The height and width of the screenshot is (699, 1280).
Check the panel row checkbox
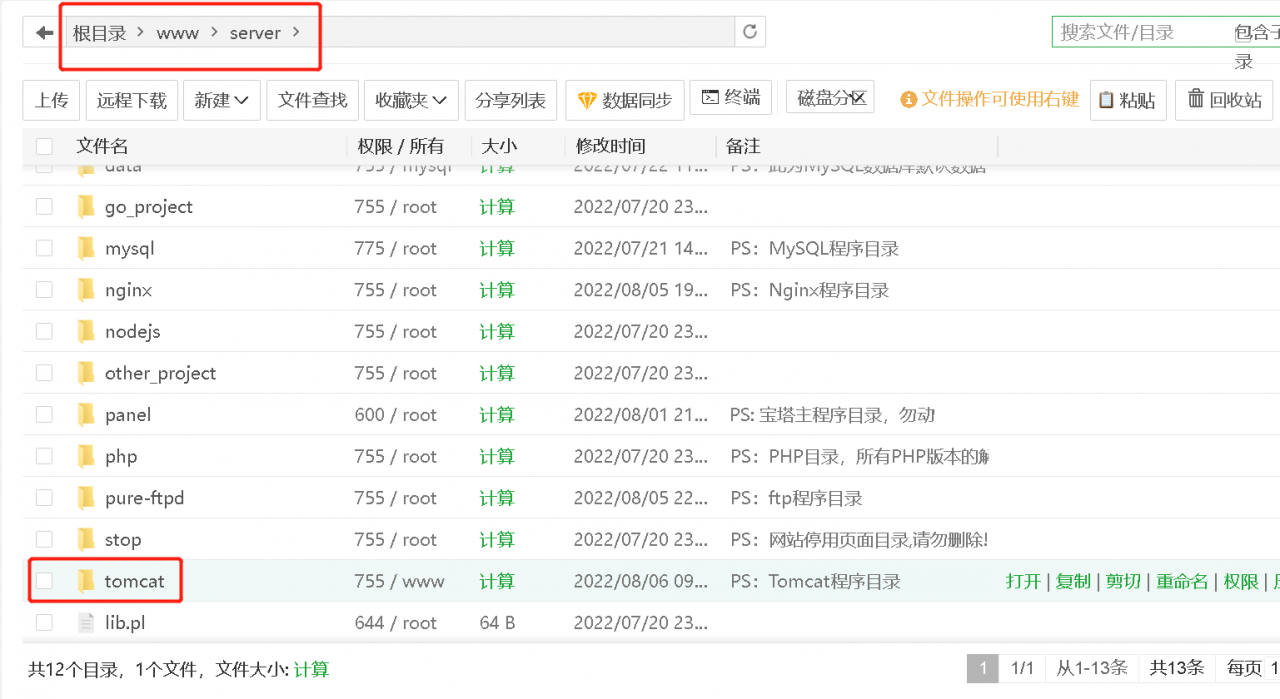(x=44, y=414)
